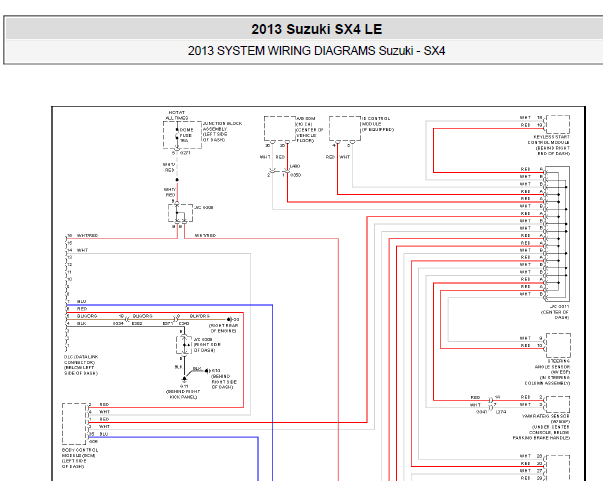Screen dimensions: 603x481
Task: Select the "YAW RATE/G SENSOR" label
Action: pos(546,416)
